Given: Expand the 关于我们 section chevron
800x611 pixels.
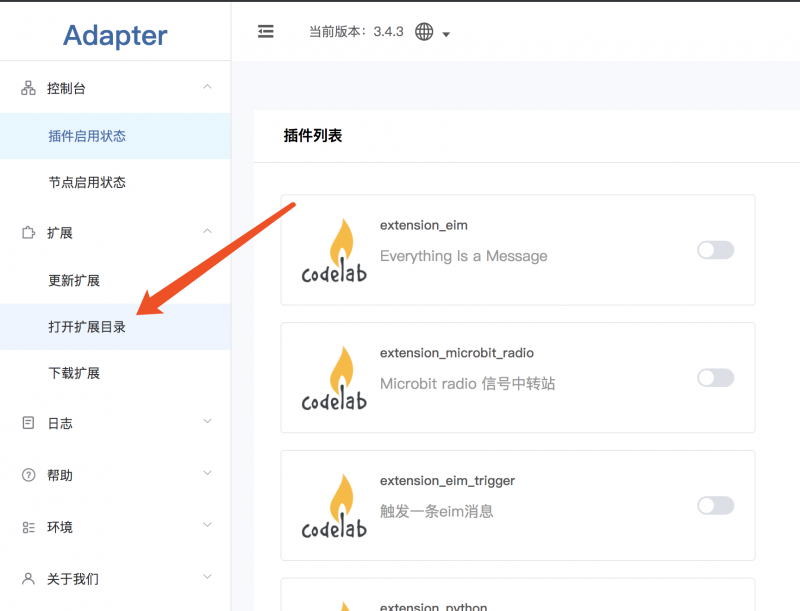Looking at the screenshot, I should point(207,577).
